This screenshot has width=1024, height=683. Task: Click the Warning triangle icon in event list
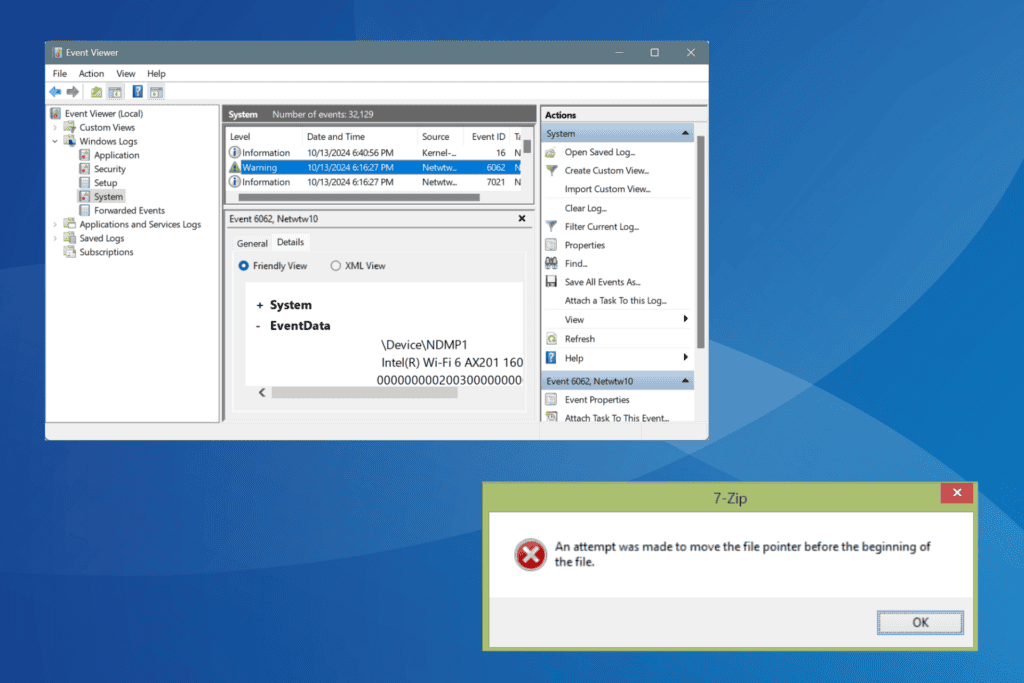[234, 167]
